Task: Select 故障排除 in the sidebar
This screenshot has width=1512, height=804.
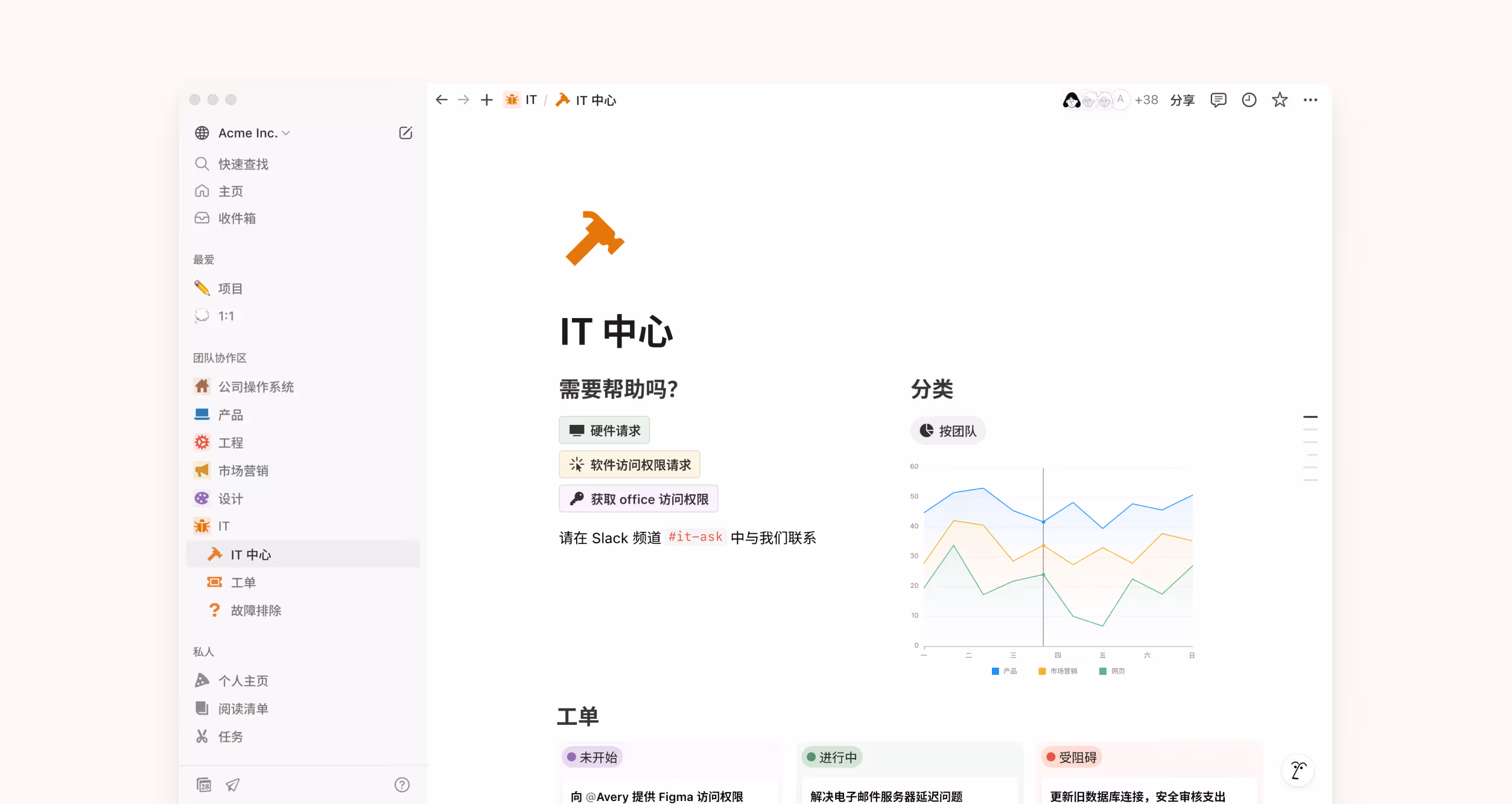Action: click(256, 610)
